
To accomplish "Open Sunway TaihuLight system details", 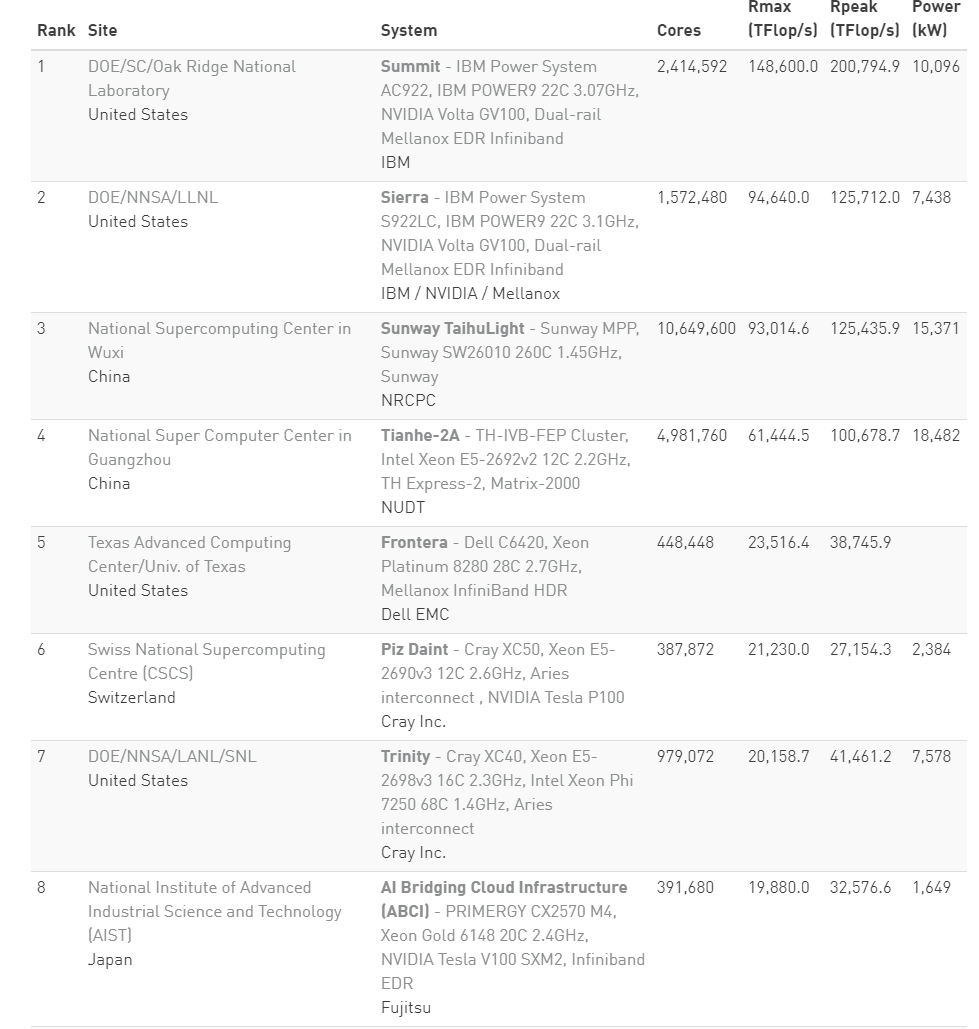I will tap(452, 328).
